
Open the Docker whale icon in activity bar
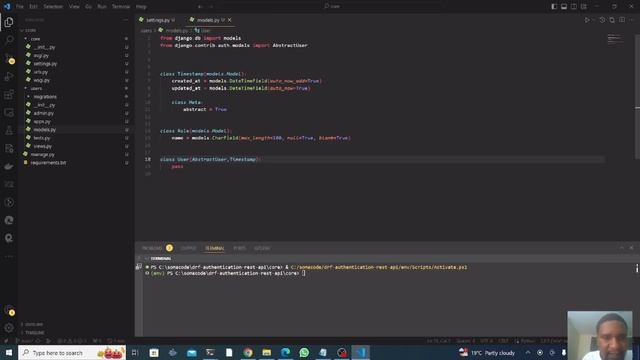pos(9,166)
